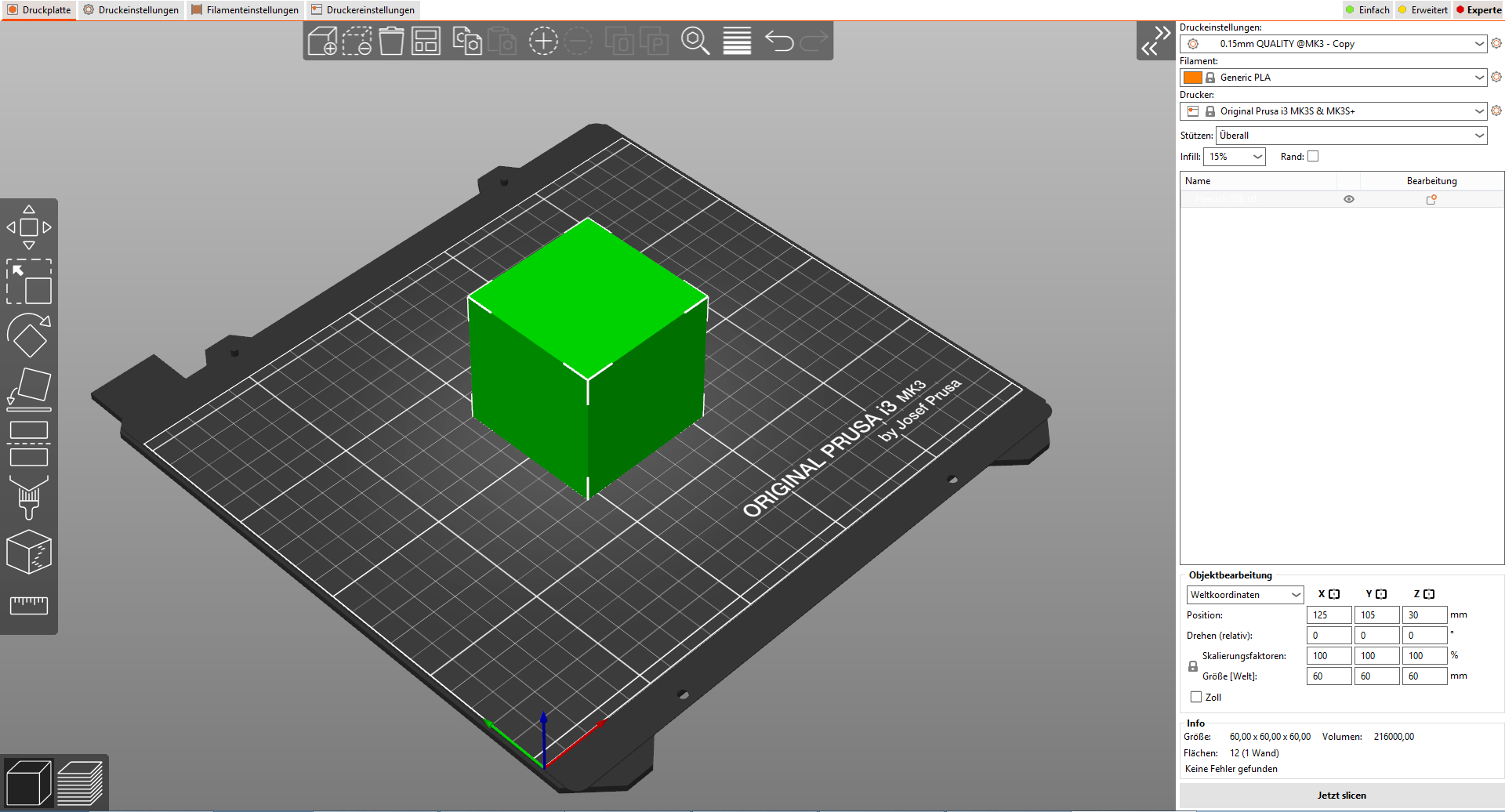Mirror the object along the X axis
1505x812 pixels.
(1334, 594)
